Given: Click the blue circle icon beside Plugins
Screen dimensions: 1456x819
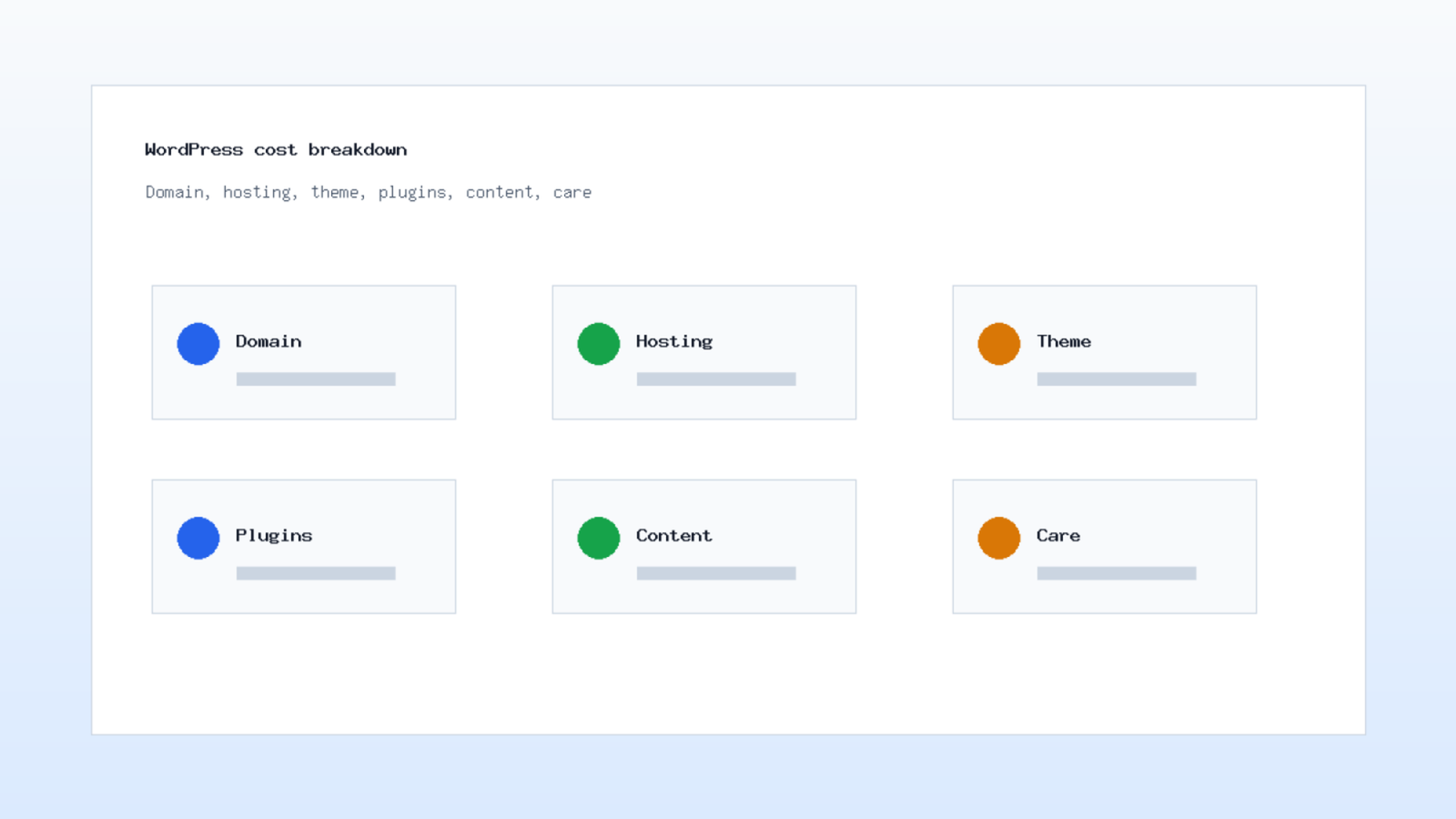Looking at the screenshot, I should 198,538.
